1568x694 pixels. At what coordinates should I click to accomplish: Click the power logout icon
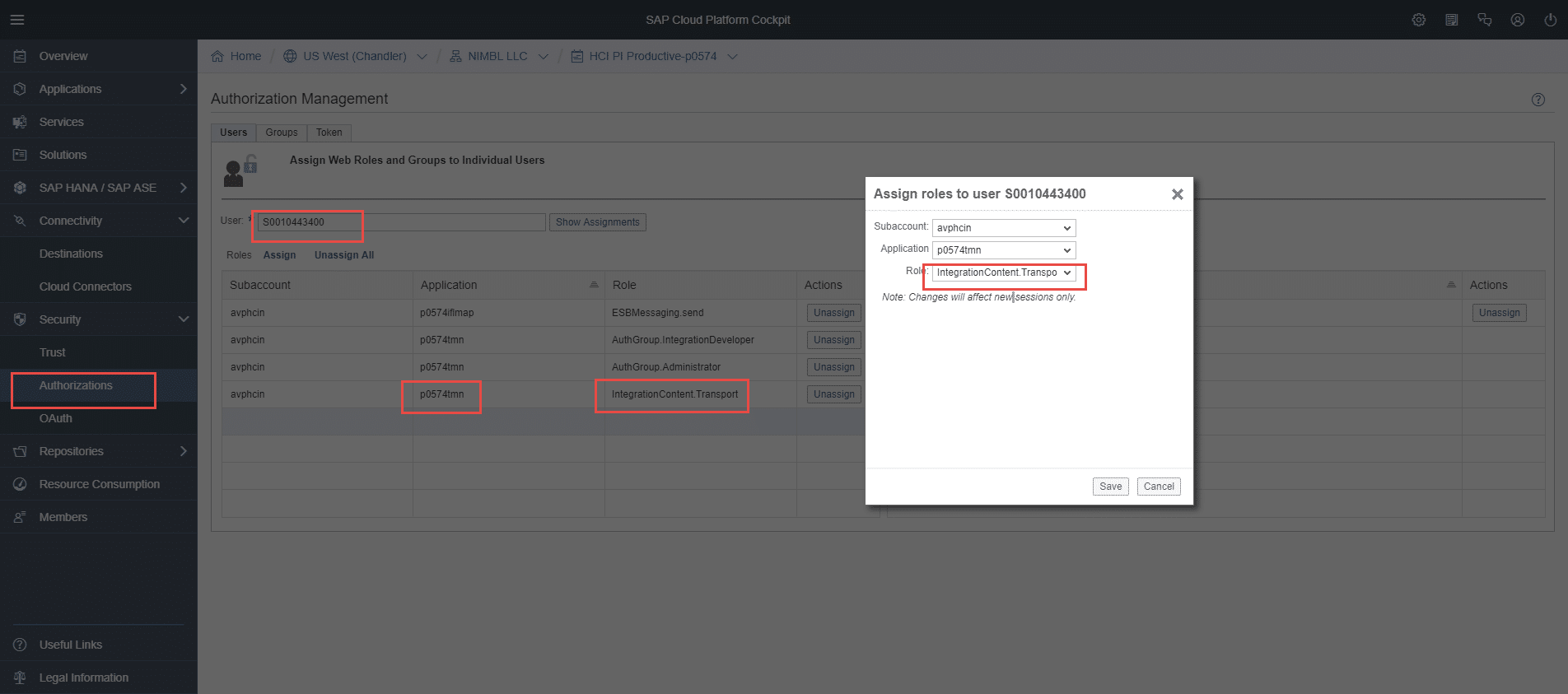1550,20
